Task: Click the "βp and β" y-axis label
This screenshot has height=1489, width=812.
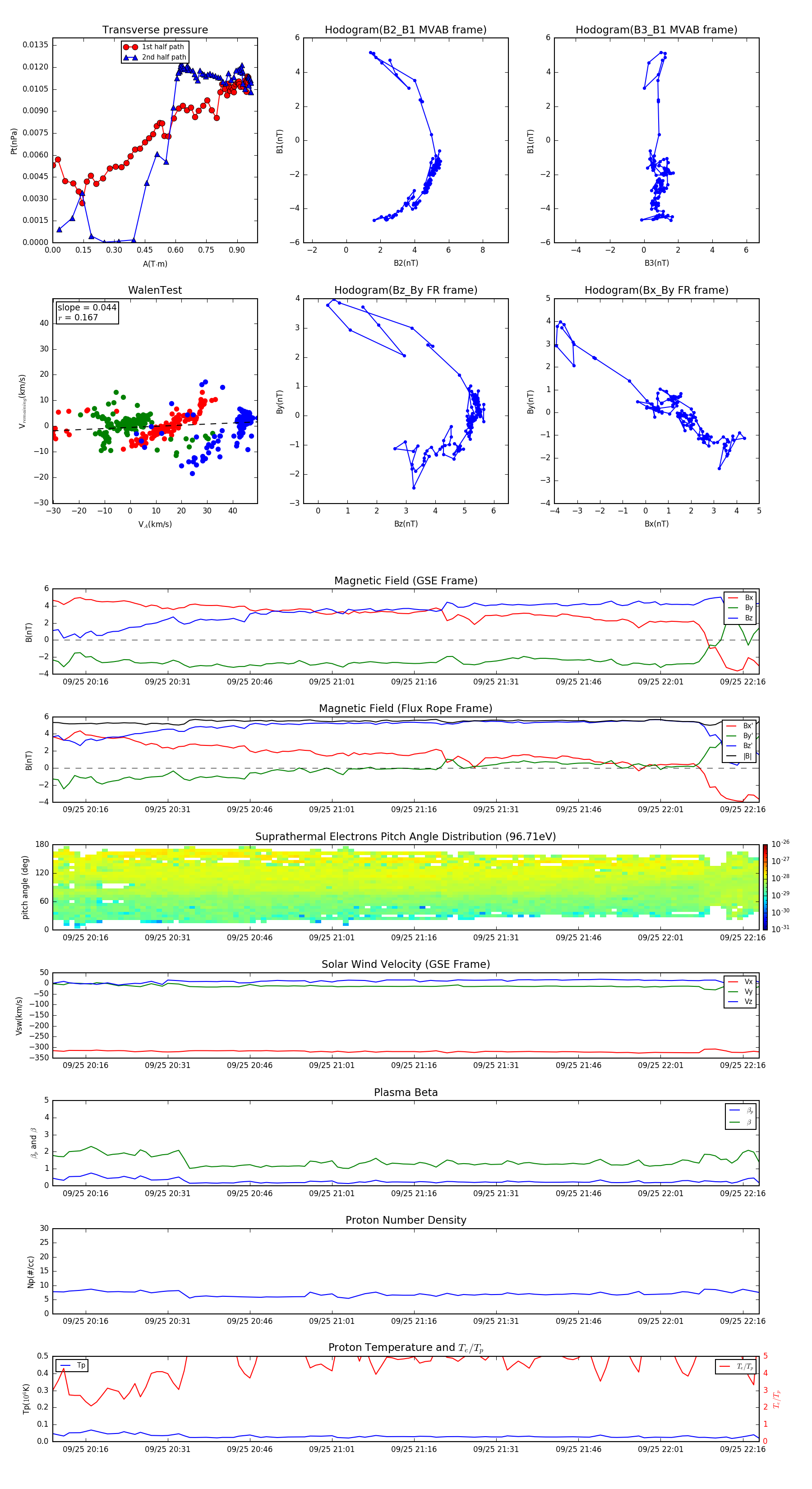Action: (x=33, y=1143)
